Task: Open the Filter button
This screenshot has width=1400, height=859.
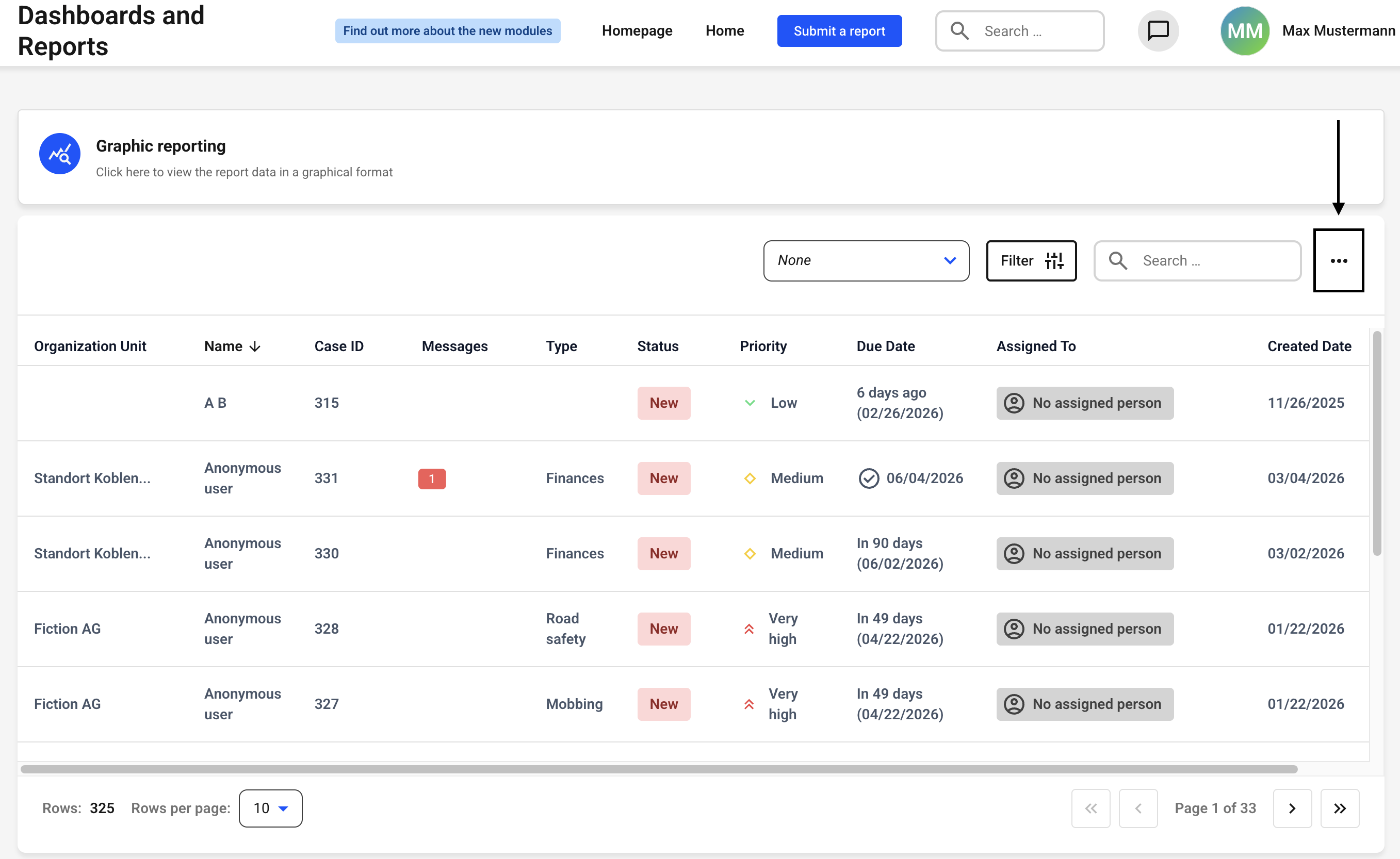Action: [x=1031, y=261]
